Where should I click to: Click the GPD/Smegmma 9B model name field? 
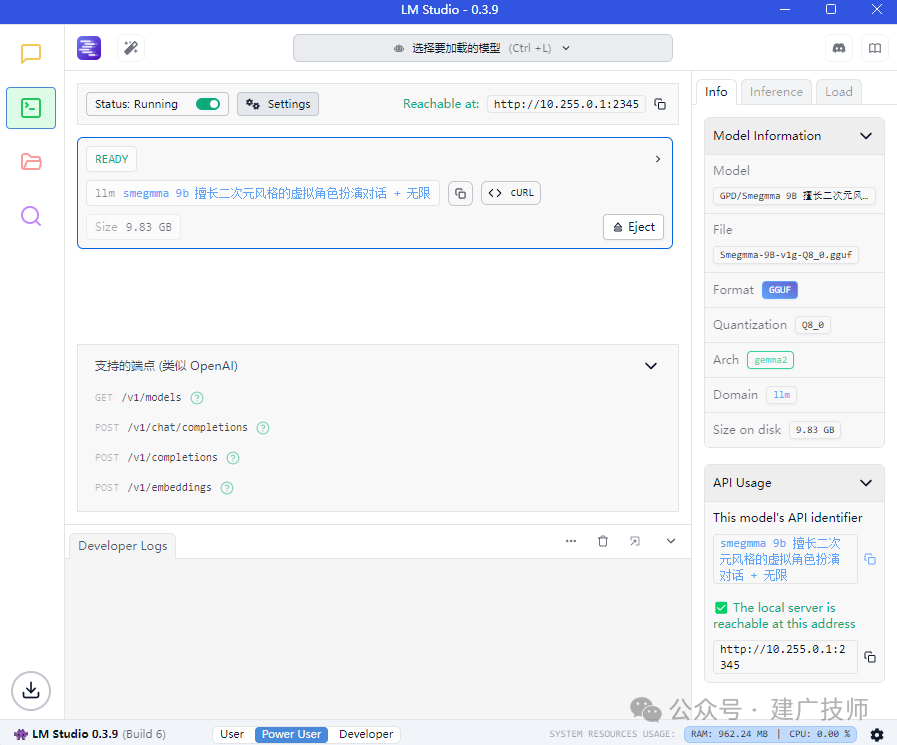[x=794, y=196]
